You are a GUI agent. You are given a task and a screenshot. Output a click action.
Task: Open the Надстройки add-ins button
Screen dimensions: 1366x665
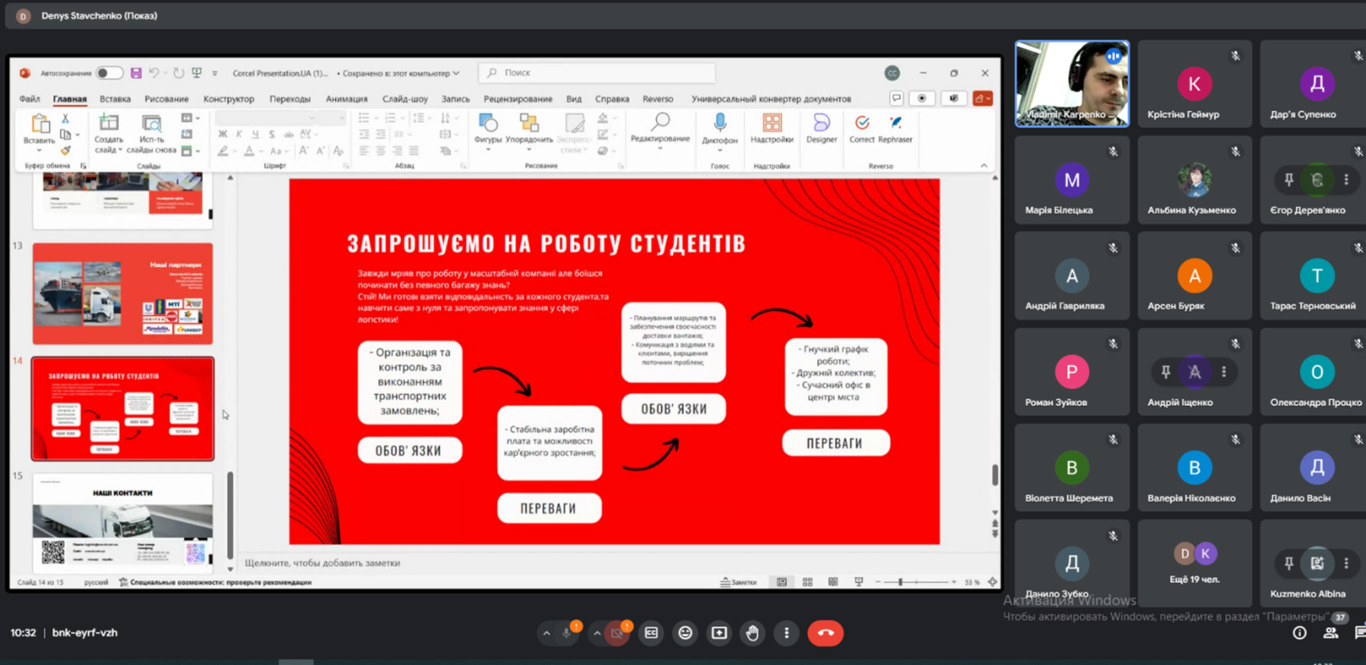coord(772,128)
